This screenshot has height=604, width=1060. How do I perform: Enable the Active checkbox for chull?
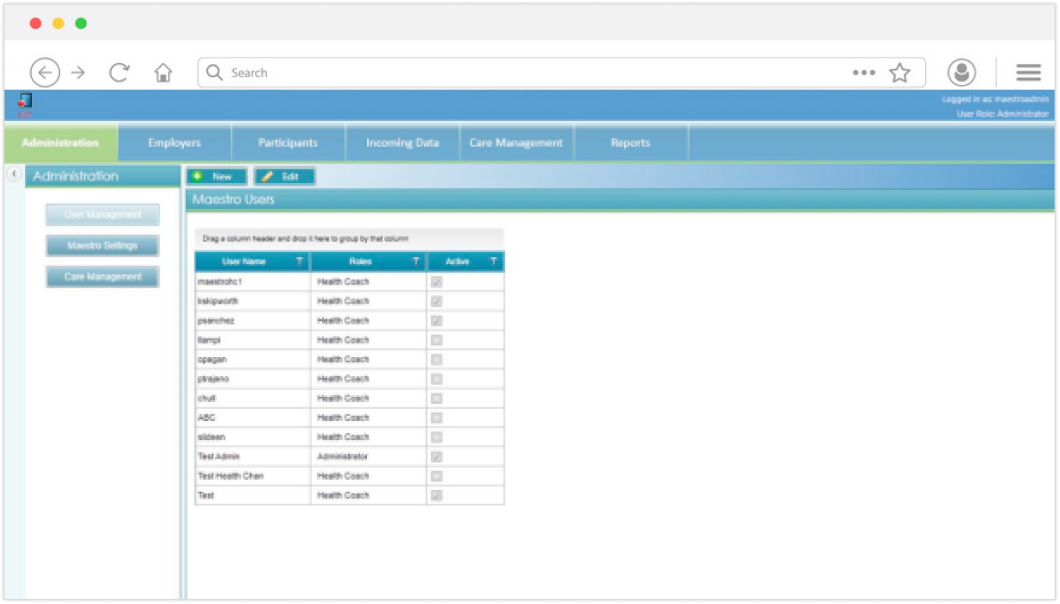point(437,398)
